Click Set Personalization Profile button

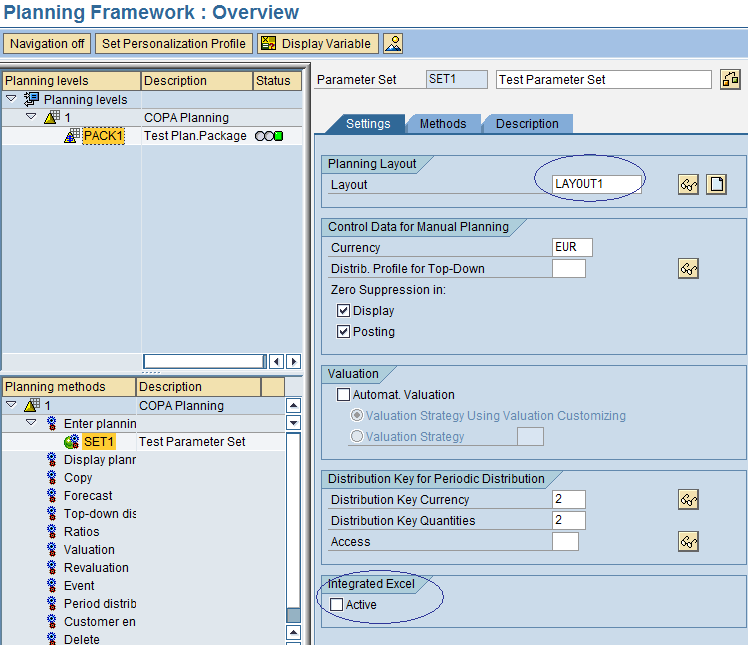point(174,43)
